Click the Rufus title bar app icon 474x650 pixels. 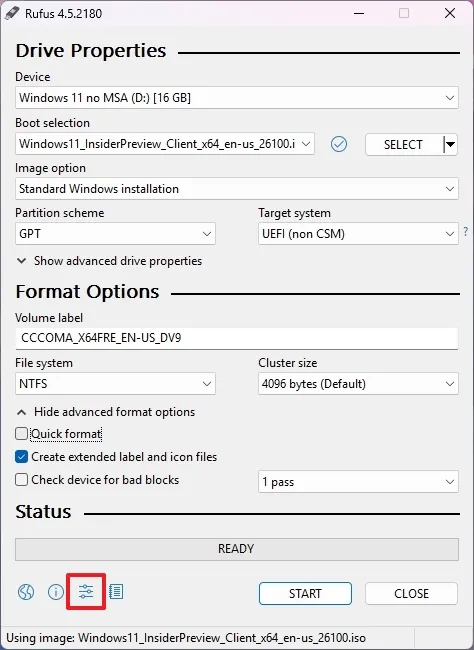[x=12, y=13]
